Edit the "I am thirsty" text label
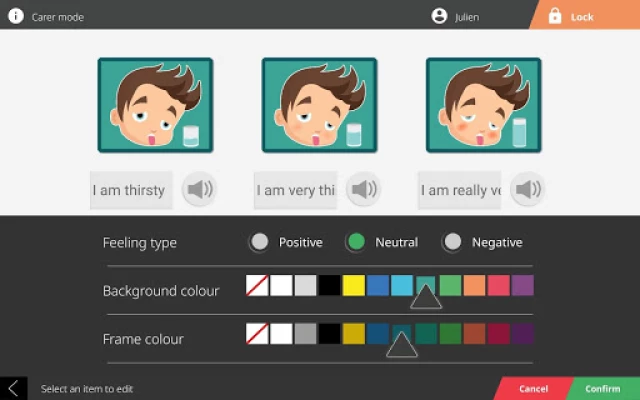640x400 pixels. [x=130, y=190]
